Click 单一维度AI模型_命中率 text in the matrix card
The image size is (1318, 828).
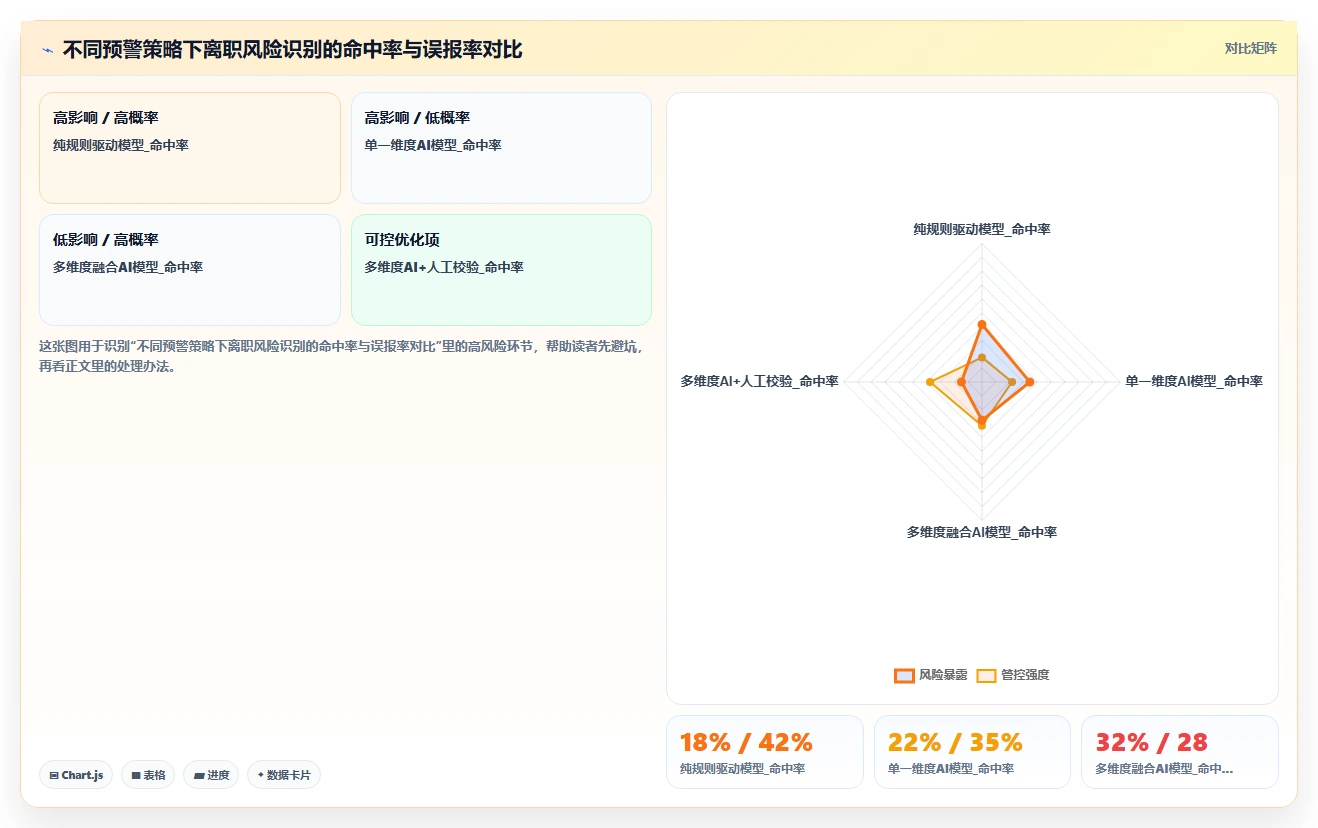[433, 145]
